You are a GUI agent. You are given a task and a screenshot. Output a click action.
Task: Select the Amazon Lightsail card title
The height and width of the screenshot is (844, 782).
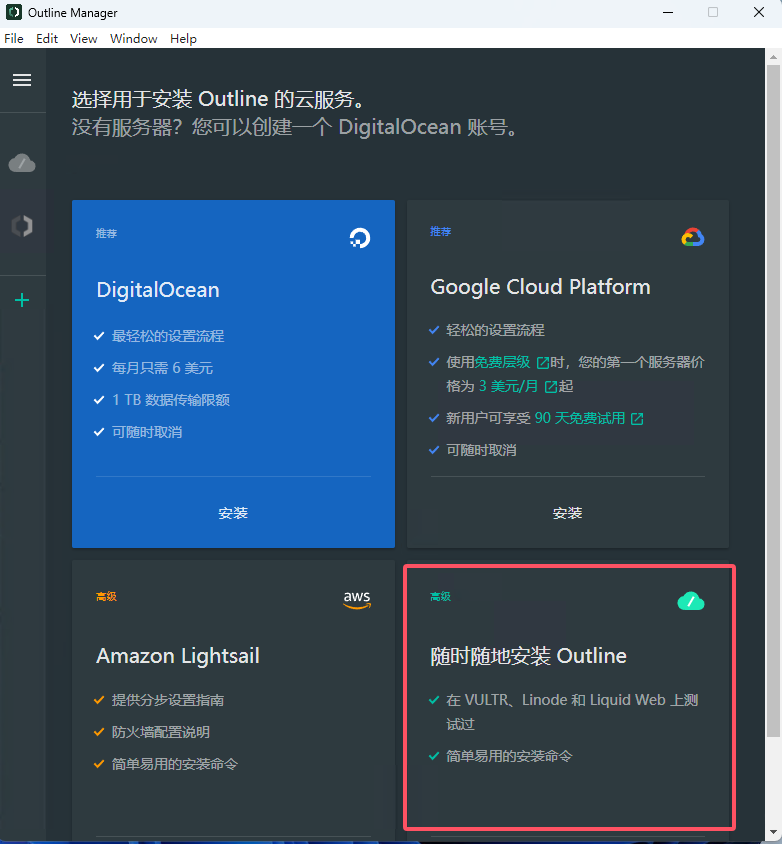click(178, 656)
